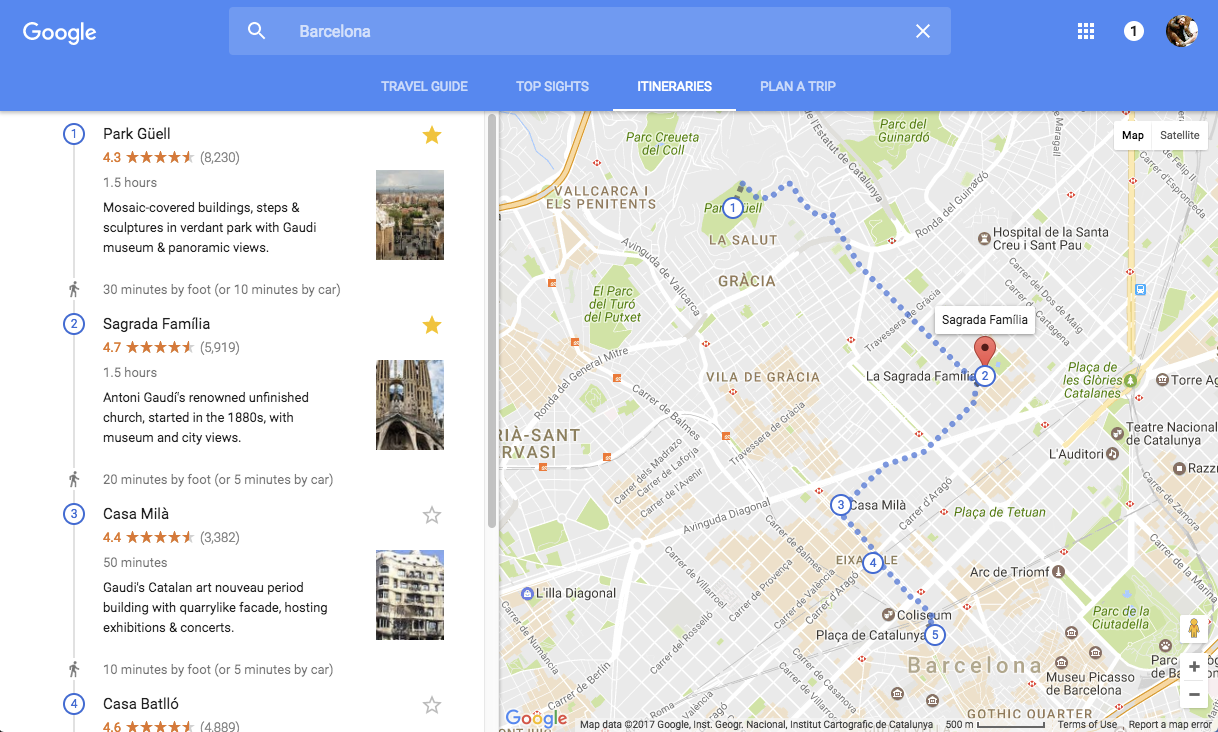Click the step 4 circle in the list
The image size is (1218, 732).
pos(74,704)
